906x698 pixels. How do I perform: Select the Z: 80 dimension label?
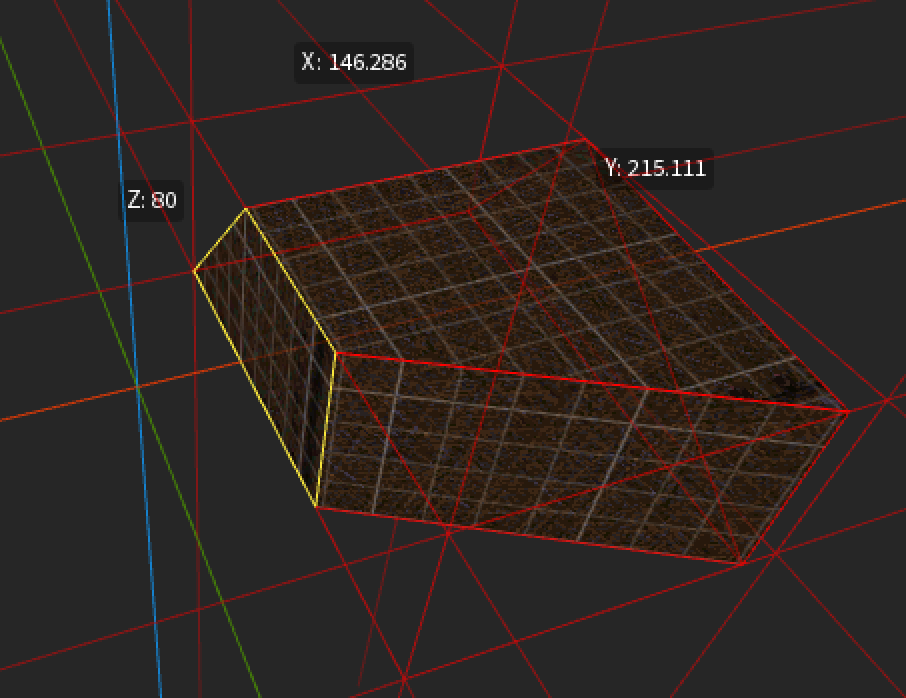[x=151, y=201]
